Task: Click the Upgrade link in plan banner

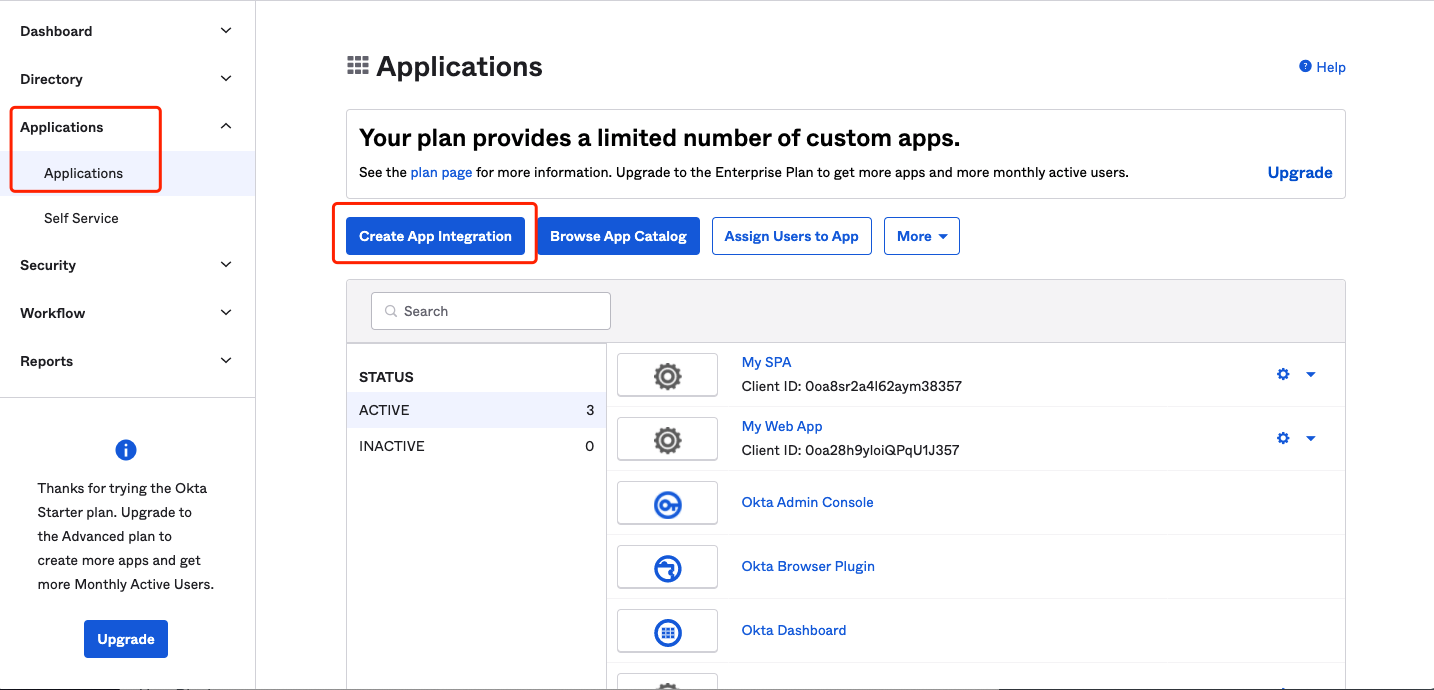Action: tap(1300, 173)
